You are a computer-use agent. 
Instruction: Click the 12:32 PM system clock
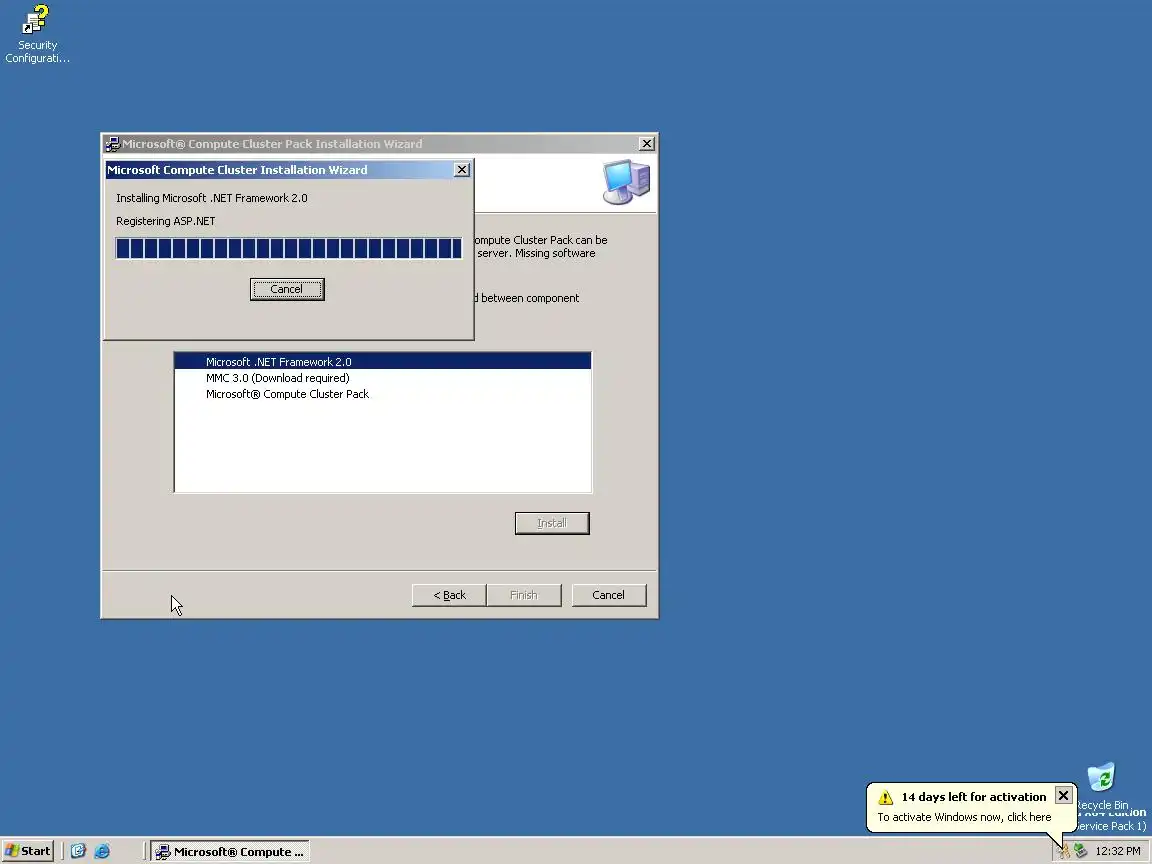(x=1117, y=852)
